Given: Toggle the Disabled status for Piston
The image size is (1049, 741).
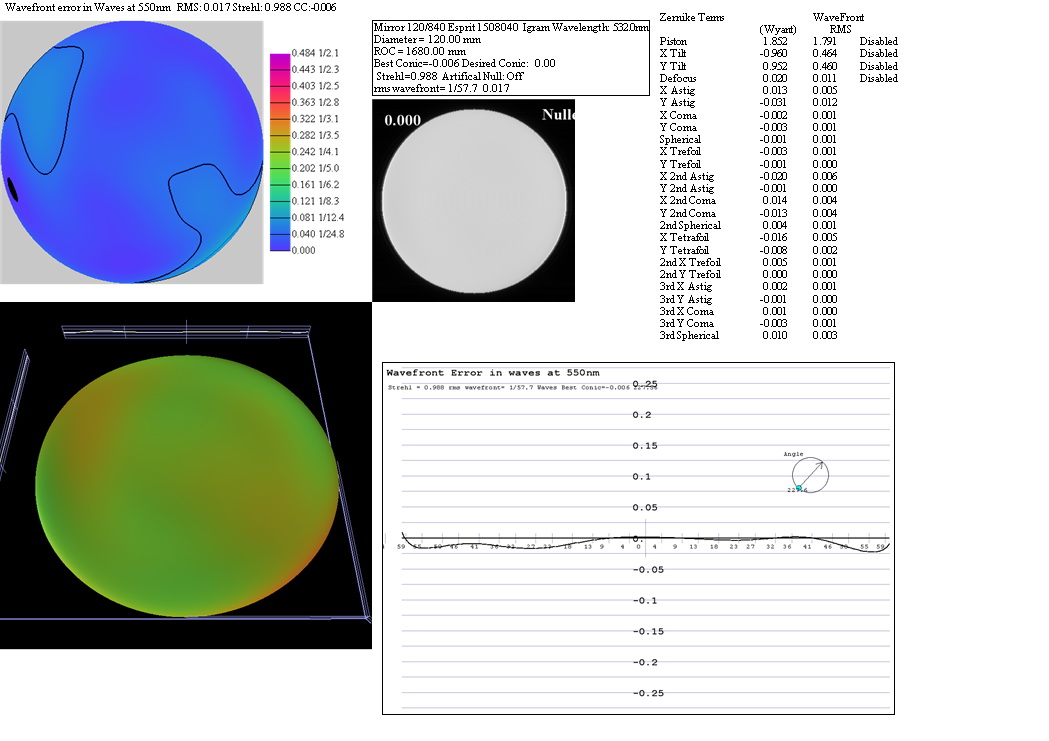Looking at the screenshot, I should click(878, 42).
